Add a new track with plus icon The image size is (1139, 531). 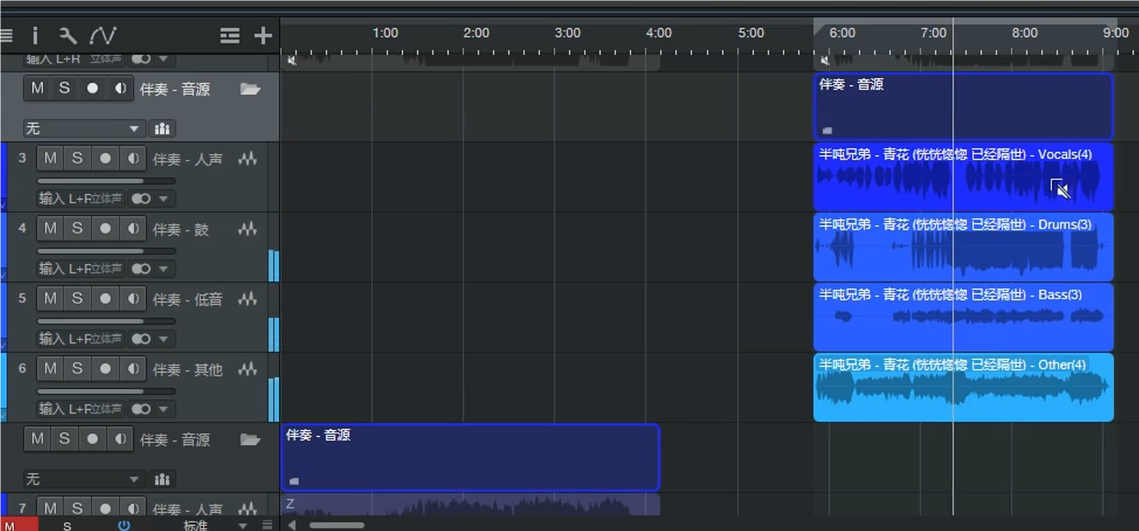point(263,36)
